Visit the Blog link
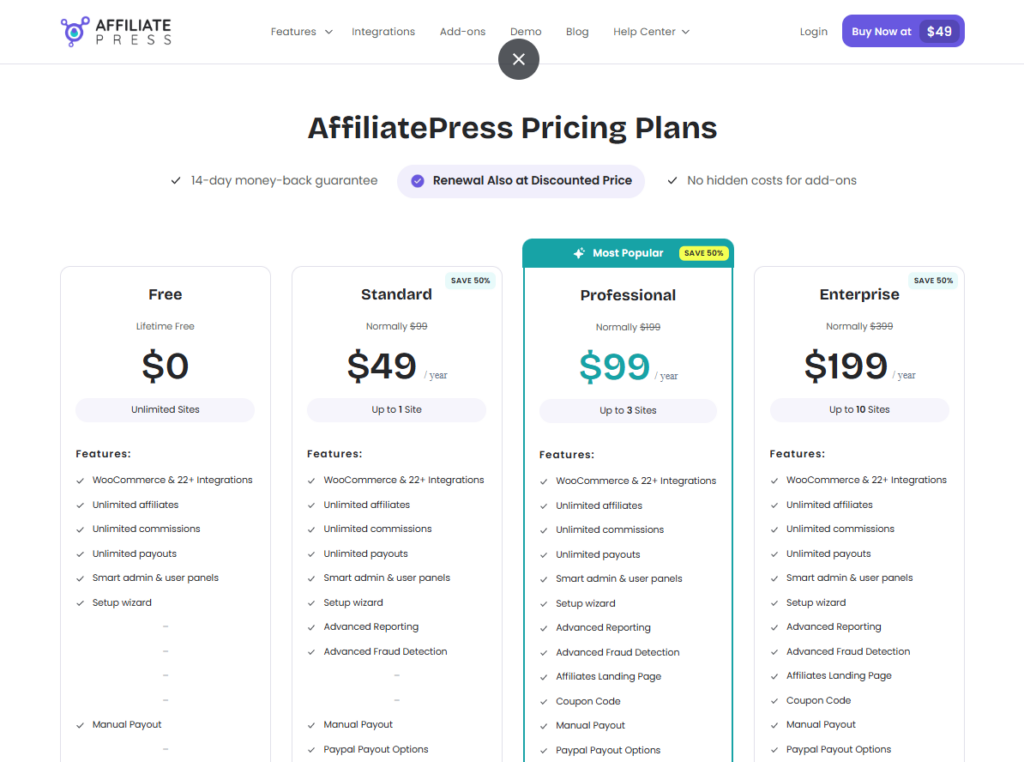Image resolution: width=1024 pixels, height=762 pixels. [x=577, y=32]
